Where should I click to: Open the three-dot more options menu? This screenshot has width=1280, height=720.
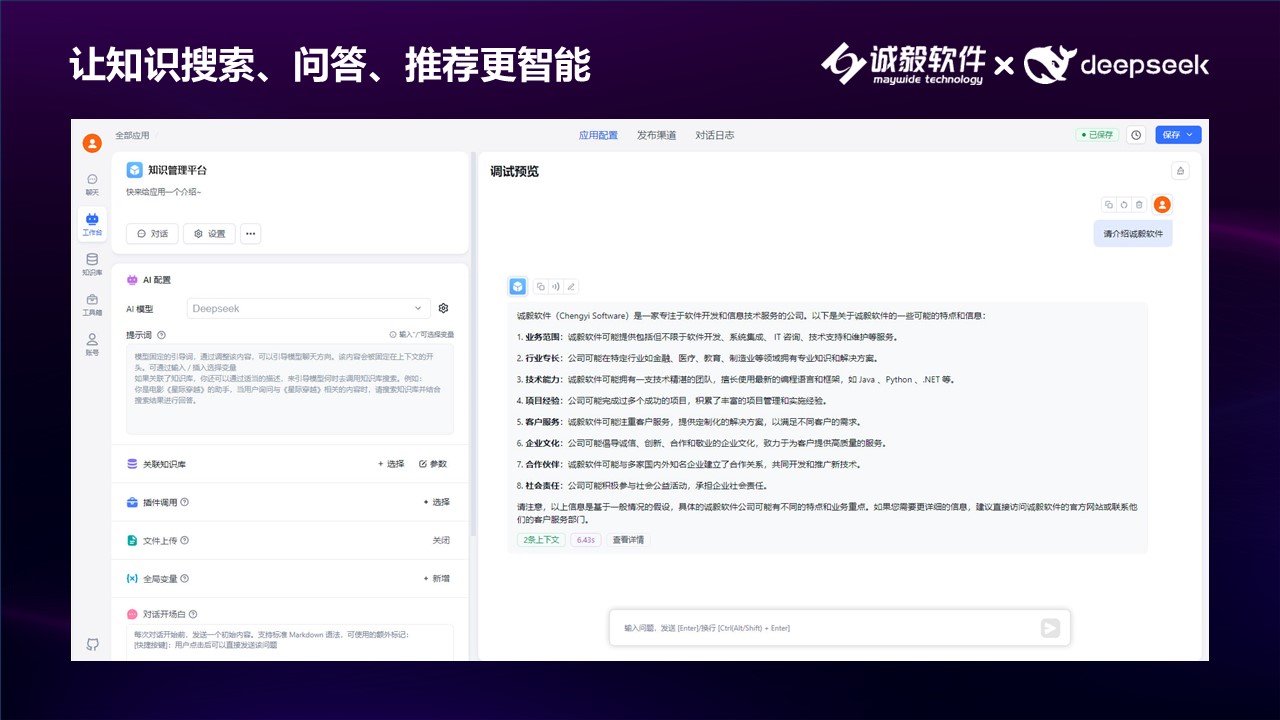click(251, 234)
